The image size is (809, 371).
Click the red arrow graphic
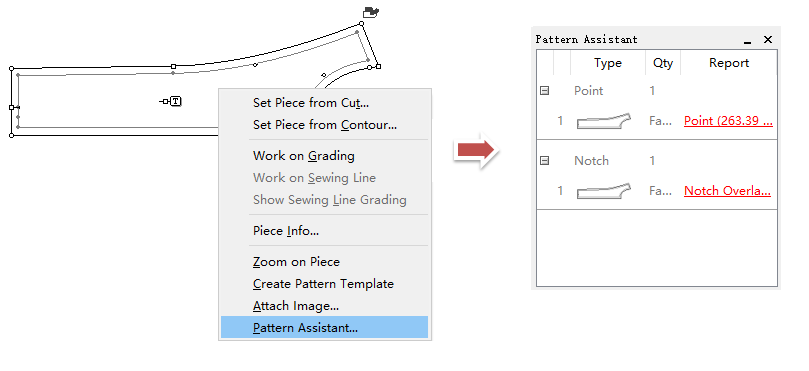pos(476,150)
